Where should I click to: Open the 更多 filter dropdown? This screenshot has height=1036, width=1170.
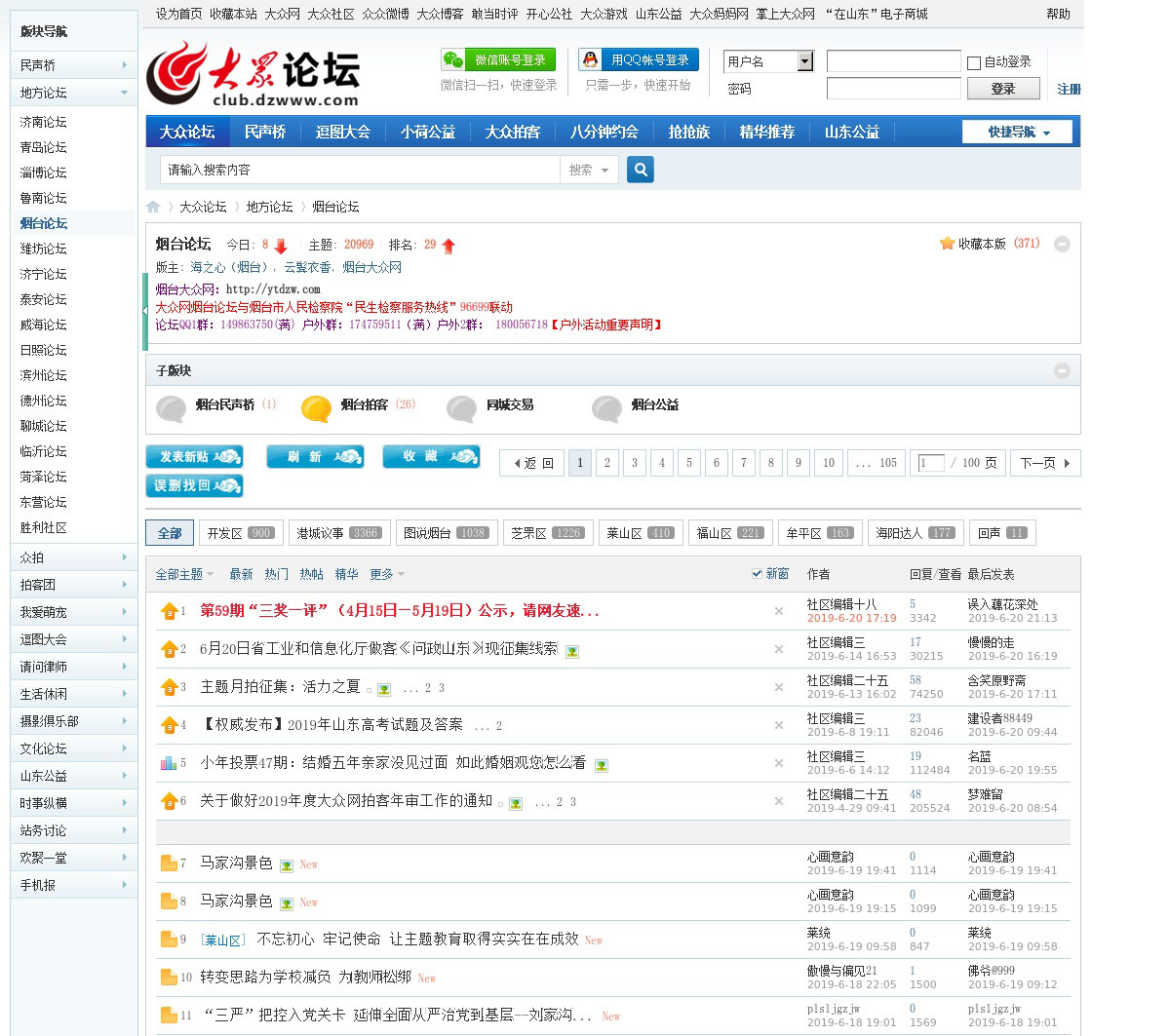coord(387,574)
